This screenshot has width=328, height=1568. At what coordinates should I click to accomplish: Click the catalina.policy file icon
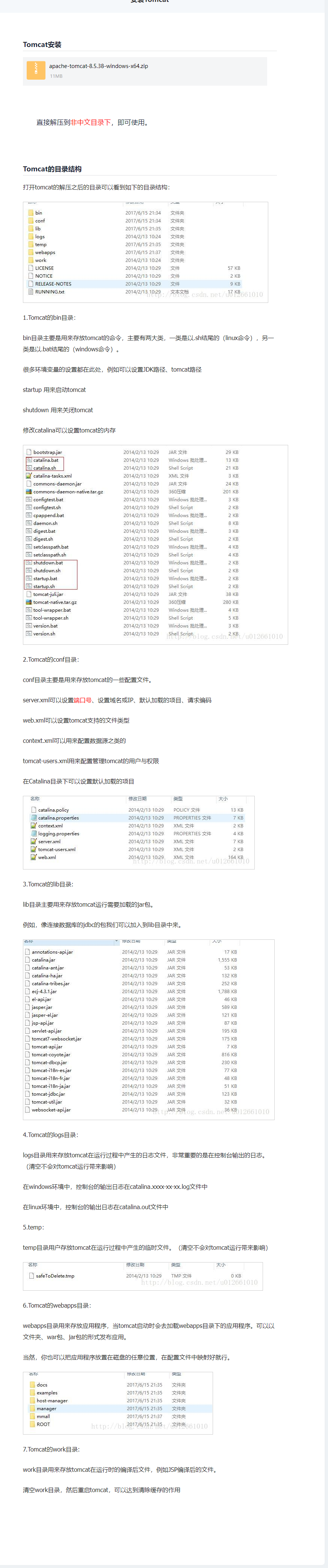pos(33,810)
